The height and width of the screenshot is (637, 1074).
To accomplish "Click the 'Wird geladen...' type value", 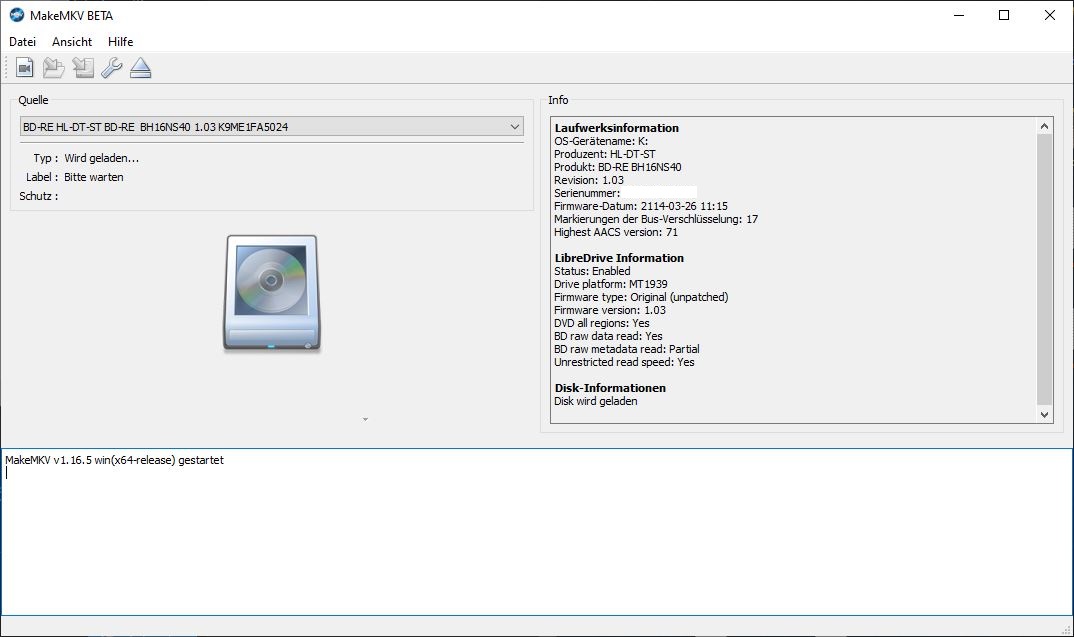I will tap(101, 158).
